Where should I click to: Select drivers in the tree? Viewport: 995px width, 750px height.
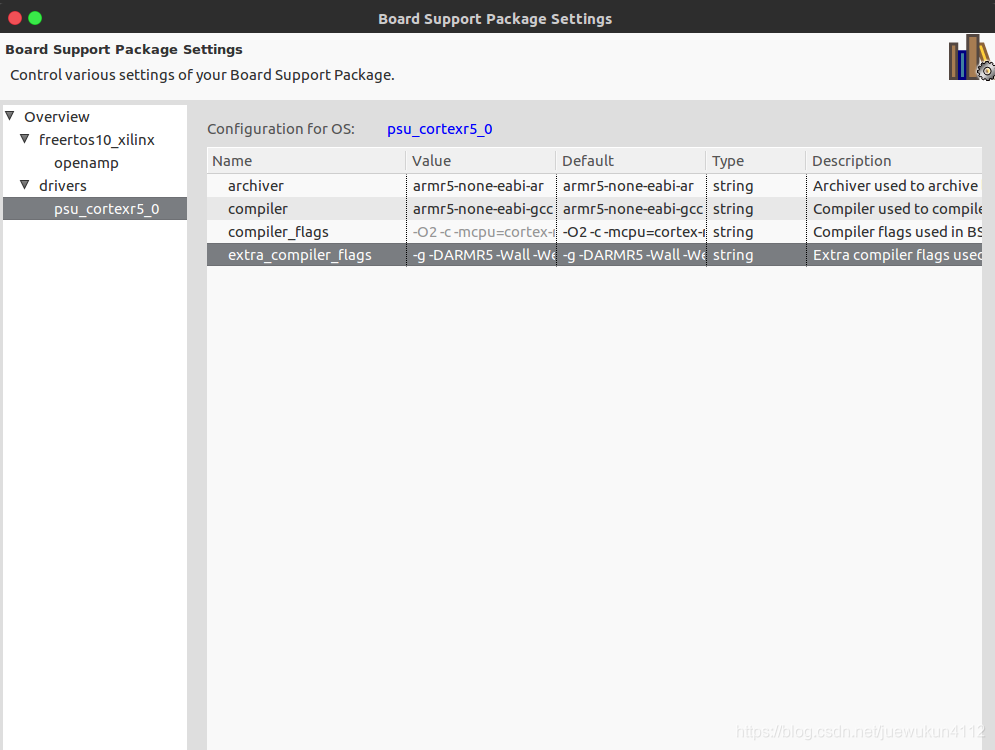click(63, 186)
